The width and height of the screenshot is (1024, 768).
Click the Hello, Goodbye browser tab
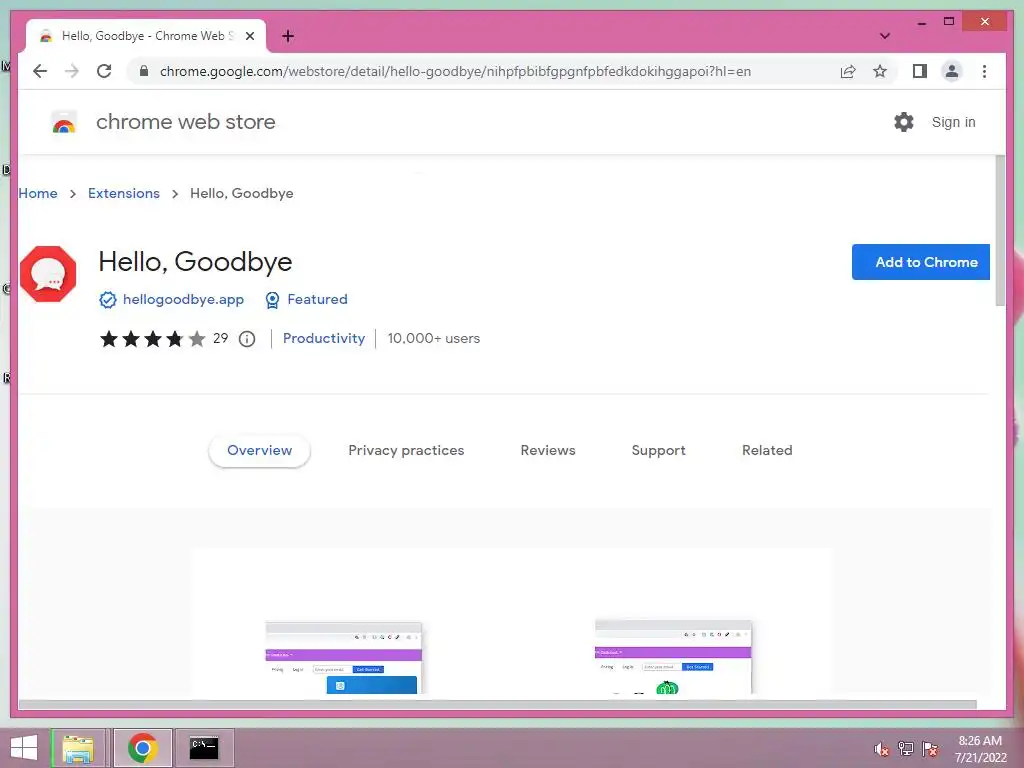146,36
